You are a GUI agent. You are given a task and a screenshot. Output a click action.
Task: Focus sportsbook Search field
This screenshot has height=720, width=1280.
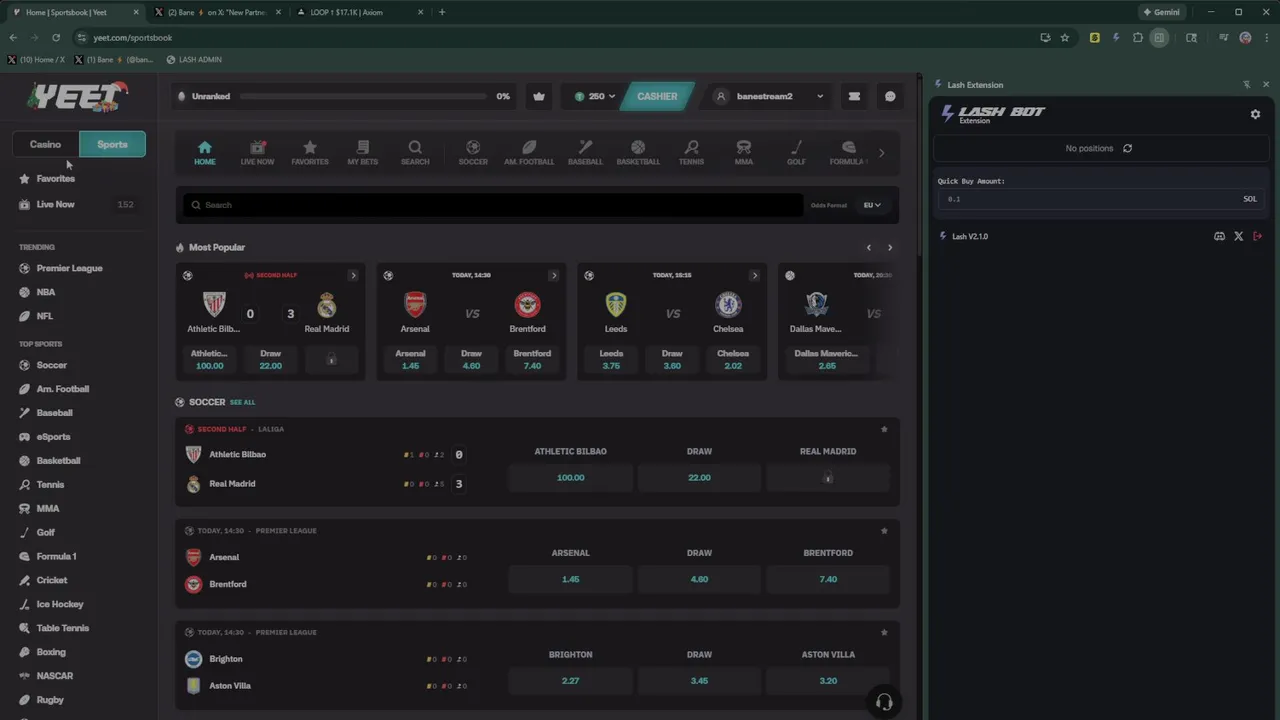[x=493, y=205]
